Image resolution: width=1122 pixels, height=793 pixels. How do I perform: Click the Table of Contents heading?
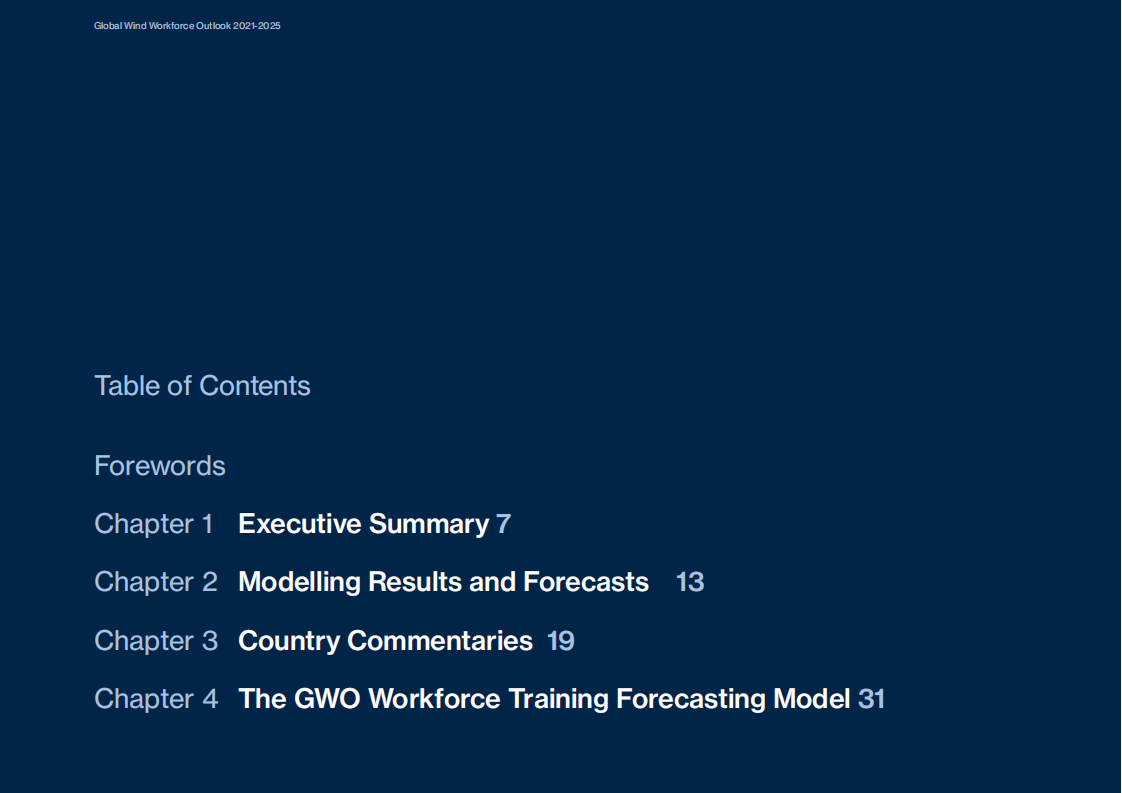pos(202,386)
